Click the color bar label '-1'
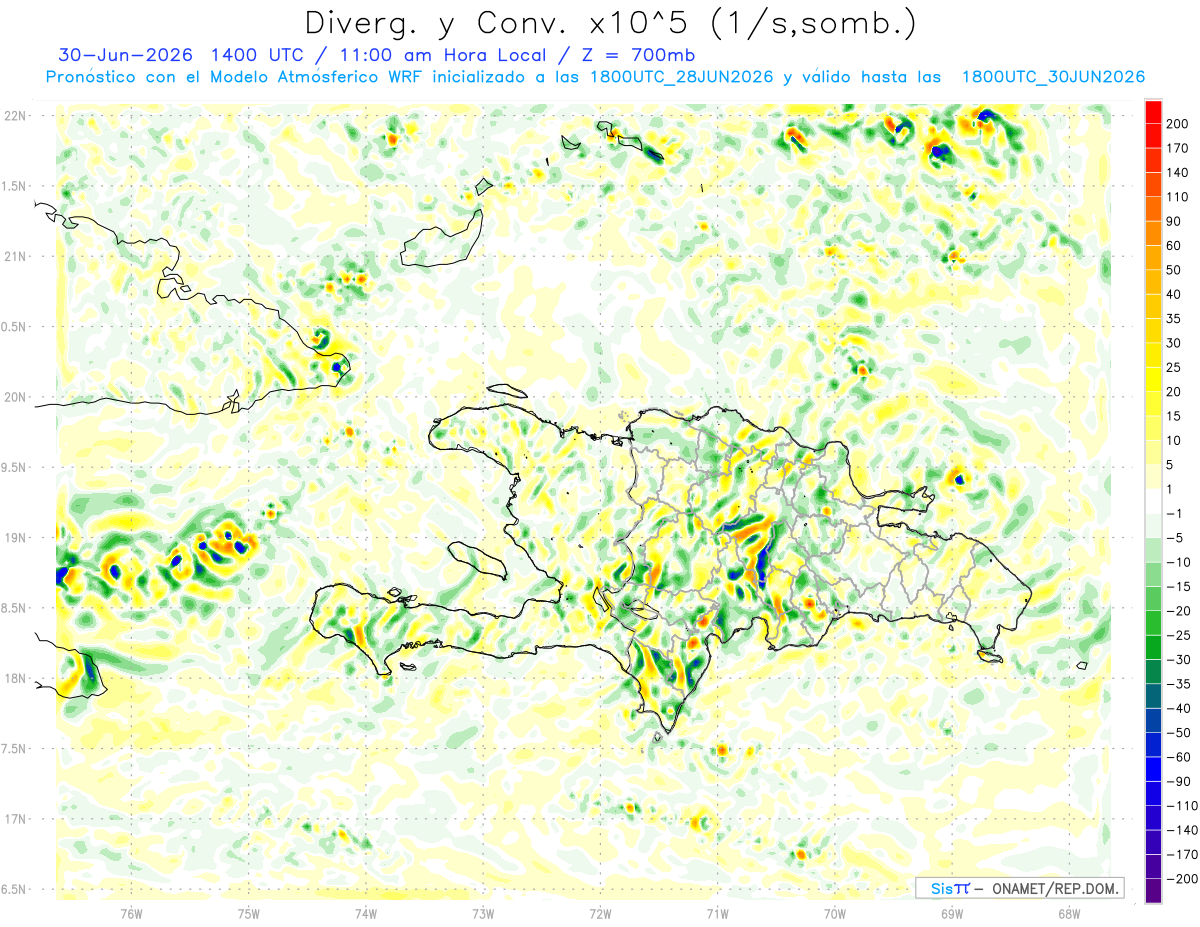 tap(1172, 514)
